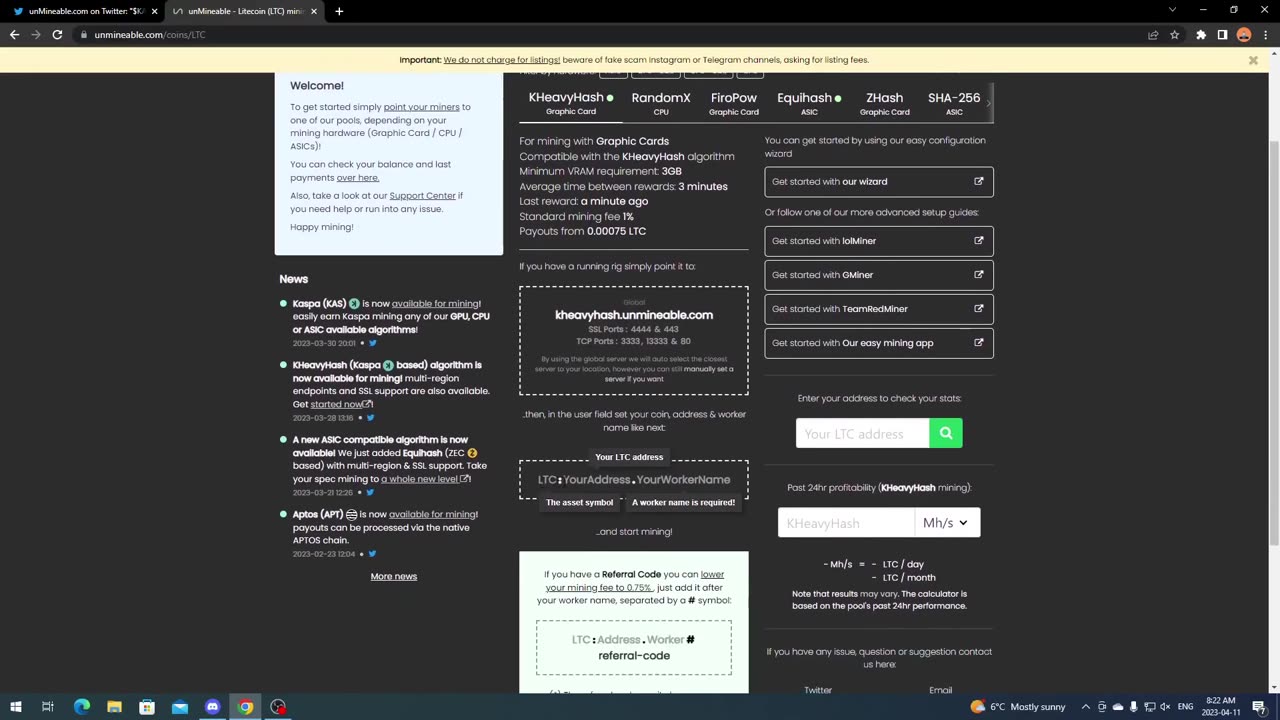Screen dimensions: 1280x720
Task: Search stats with green magnifier button
Action: coord(946,433)
